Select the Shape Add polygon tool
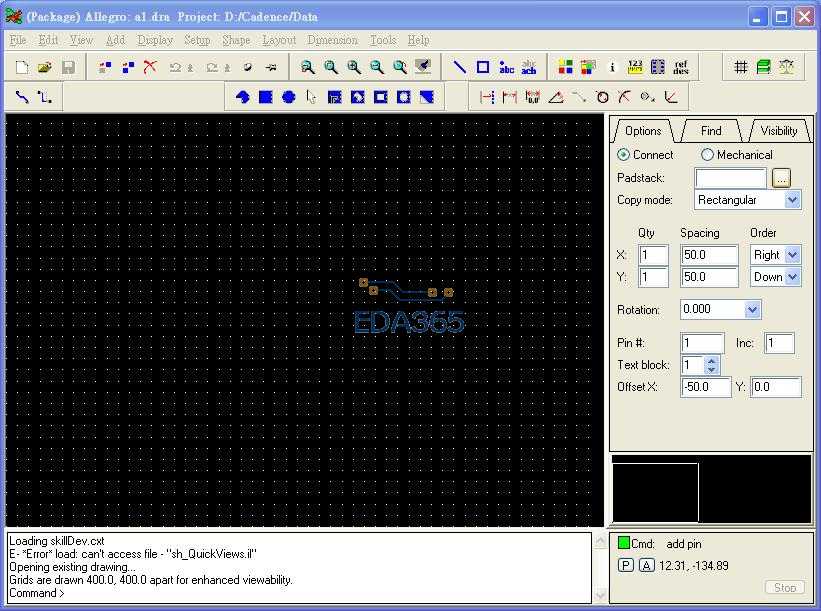The image size is (821, 611). click(242, 97)
